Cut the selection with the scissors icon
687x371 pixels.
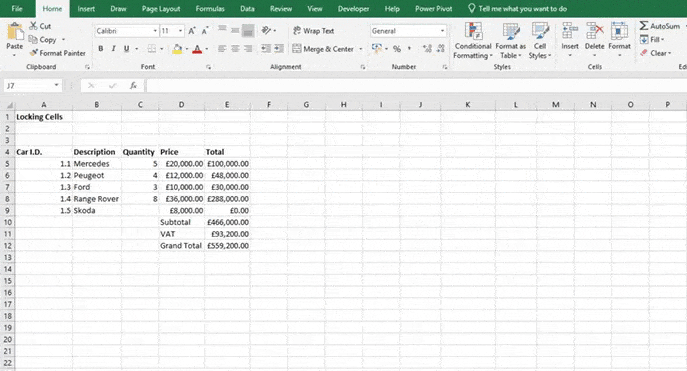coord(33,26)
